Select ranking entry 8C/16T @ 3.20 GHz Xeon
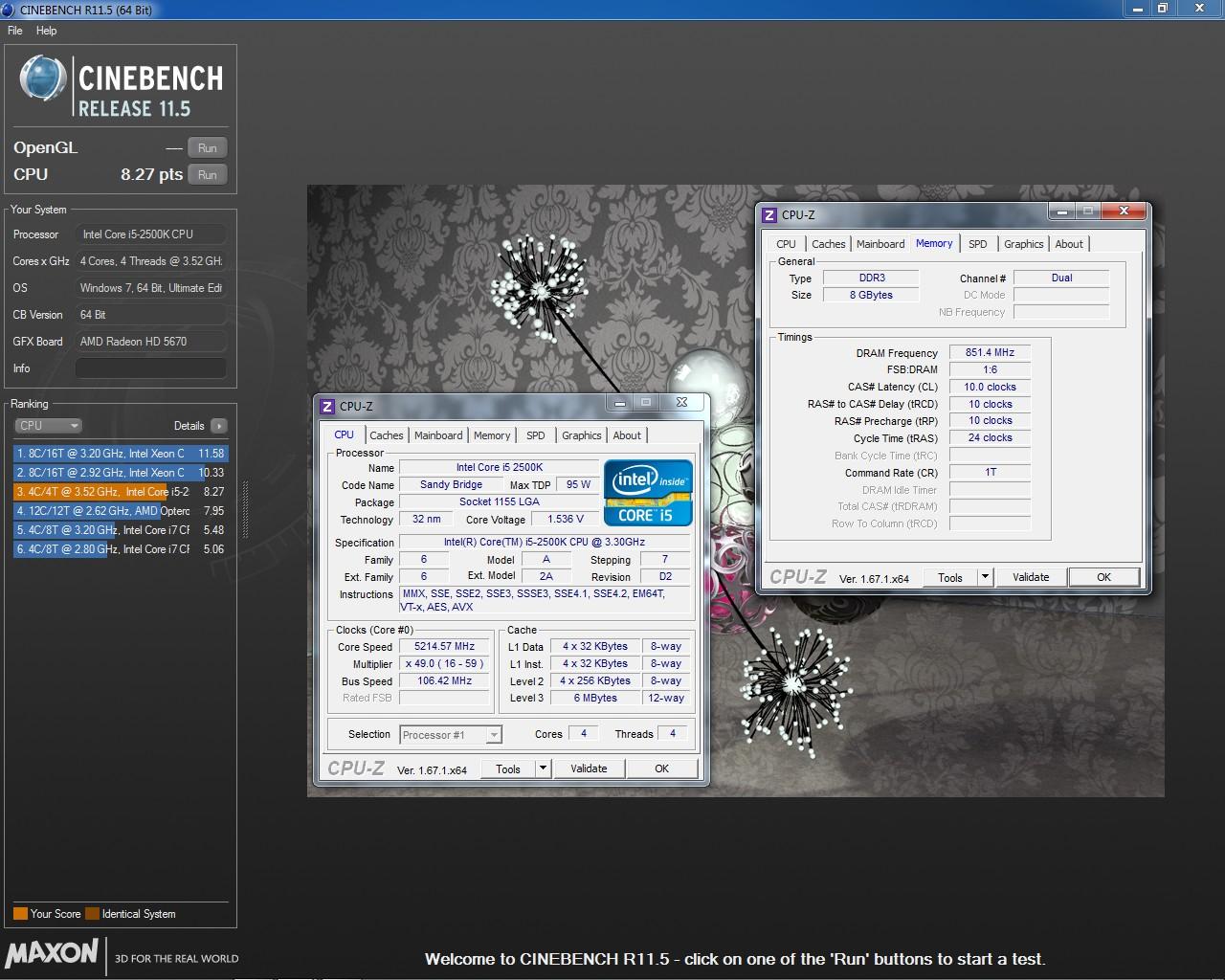 coord(121,454)
